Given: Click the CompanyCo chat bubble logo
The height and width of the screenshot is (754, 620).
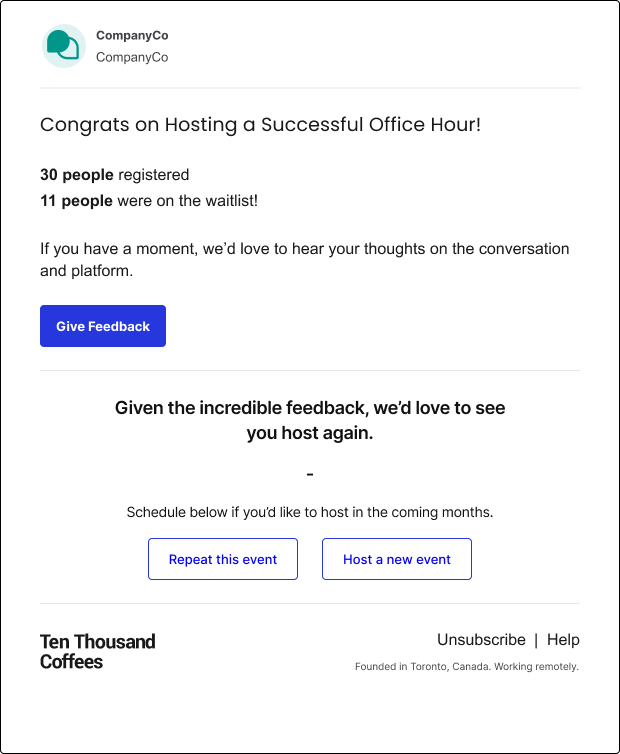Looking at the screenshot, I should pyautogui.click(x=64, y=46).
